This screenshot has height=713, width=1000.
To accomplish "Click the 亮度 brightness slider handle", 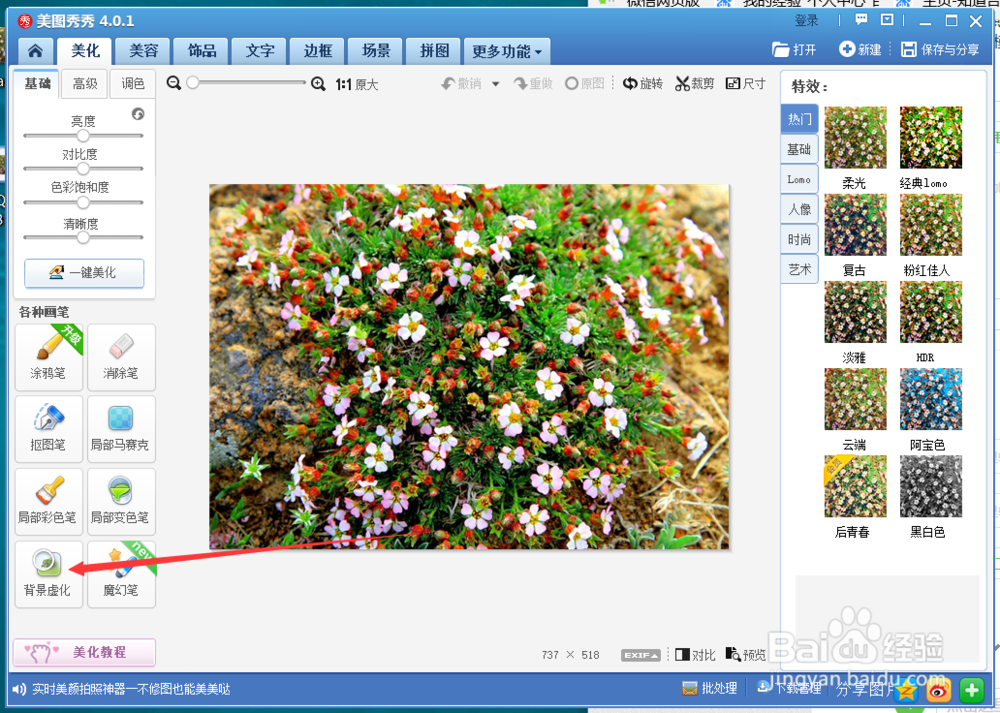I will 83,136.
